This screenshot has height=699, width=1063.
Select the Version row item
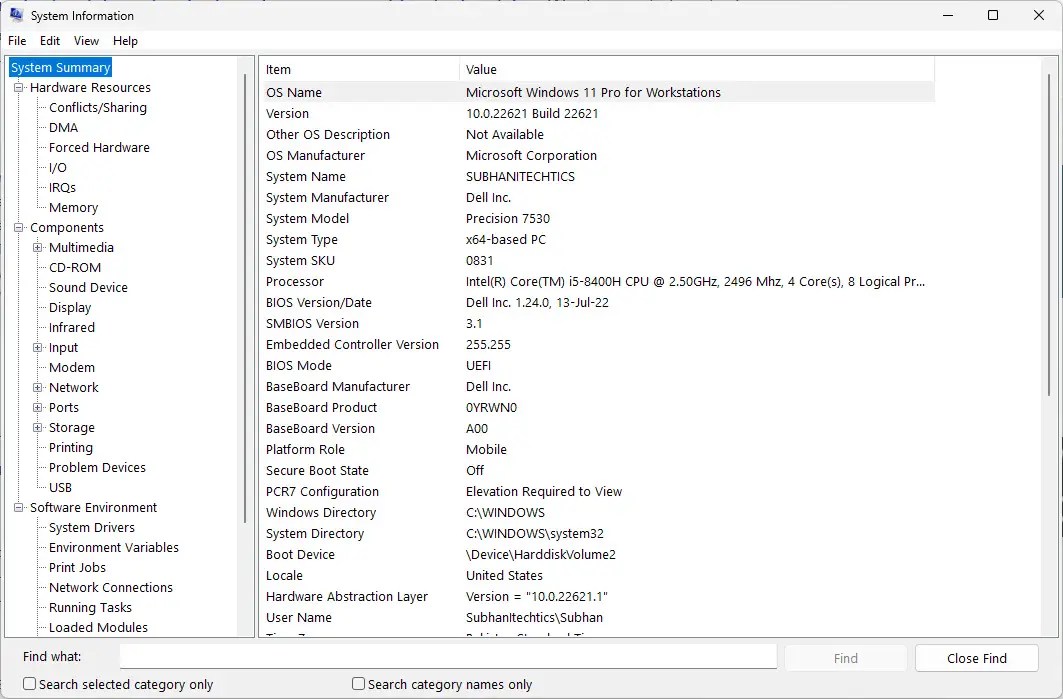tap(287, 113)
